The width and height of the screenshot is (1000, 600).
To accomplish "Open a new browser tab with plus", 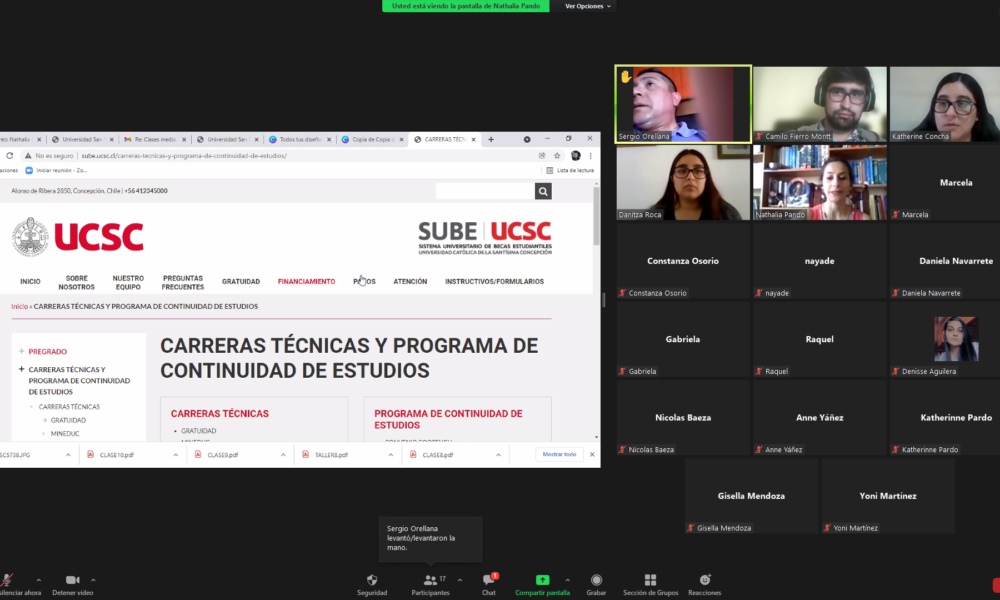I will click(x=490, y=139).
